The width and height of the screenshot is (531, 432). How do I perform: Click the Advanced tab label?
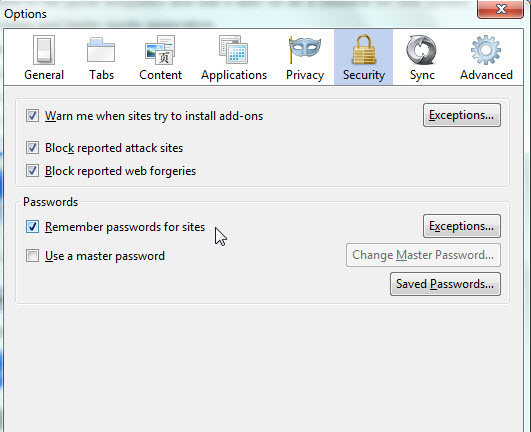(486, 75)
